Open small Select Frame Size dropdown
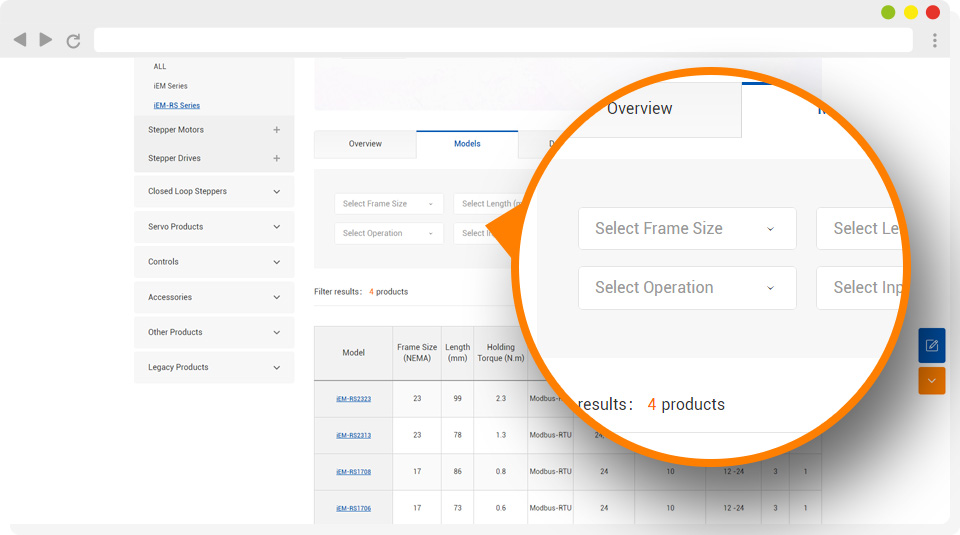 click(x=389, y=204)
